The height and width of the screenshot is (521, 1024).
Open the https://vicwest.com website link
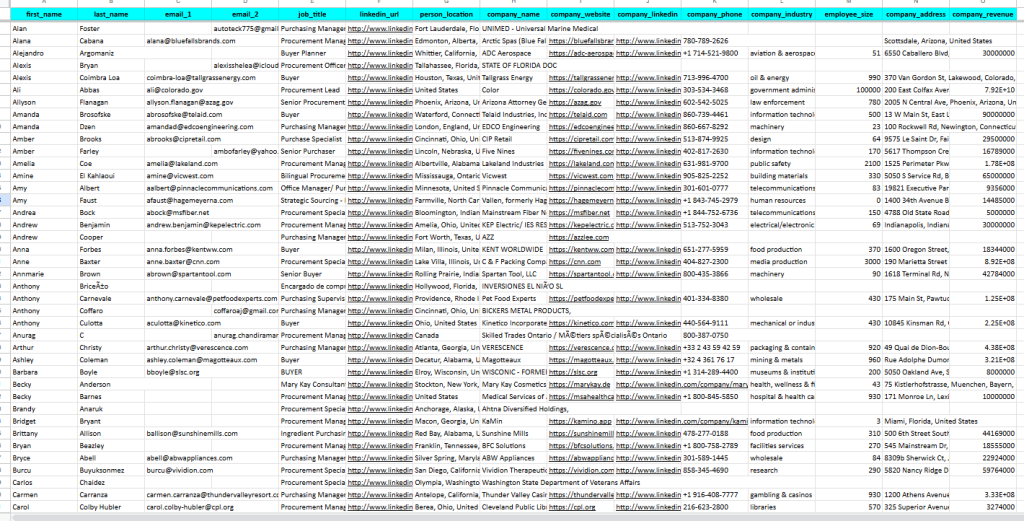(581, 176)
